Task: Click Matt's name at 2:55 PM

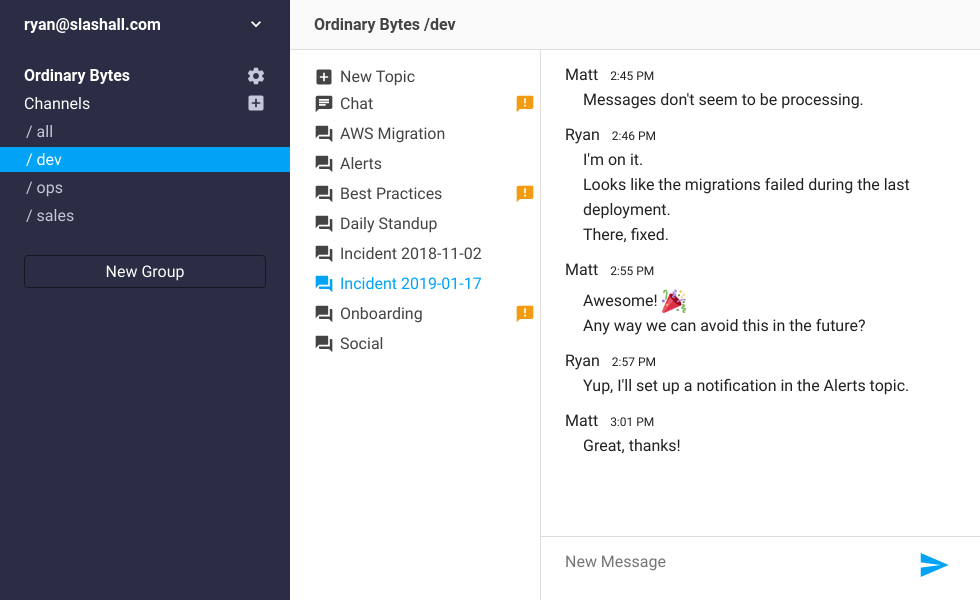Action: point(581,270)
